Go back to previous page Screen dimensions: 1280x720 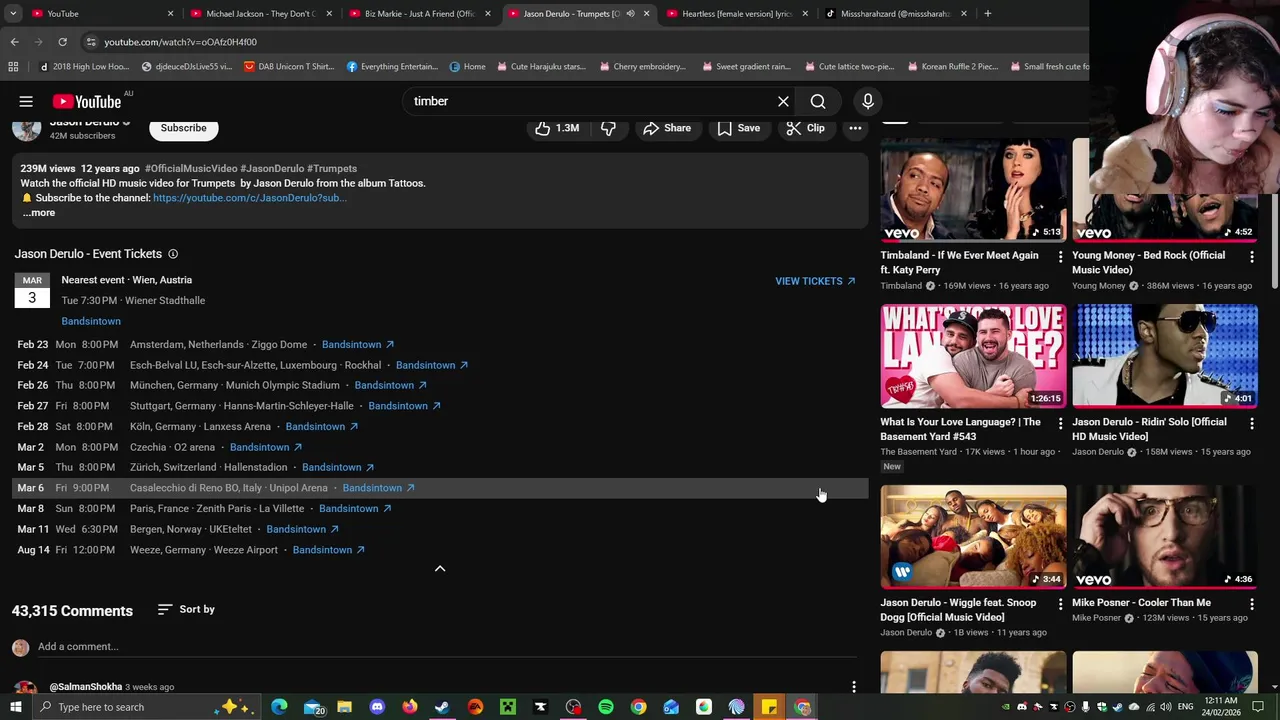14,42
